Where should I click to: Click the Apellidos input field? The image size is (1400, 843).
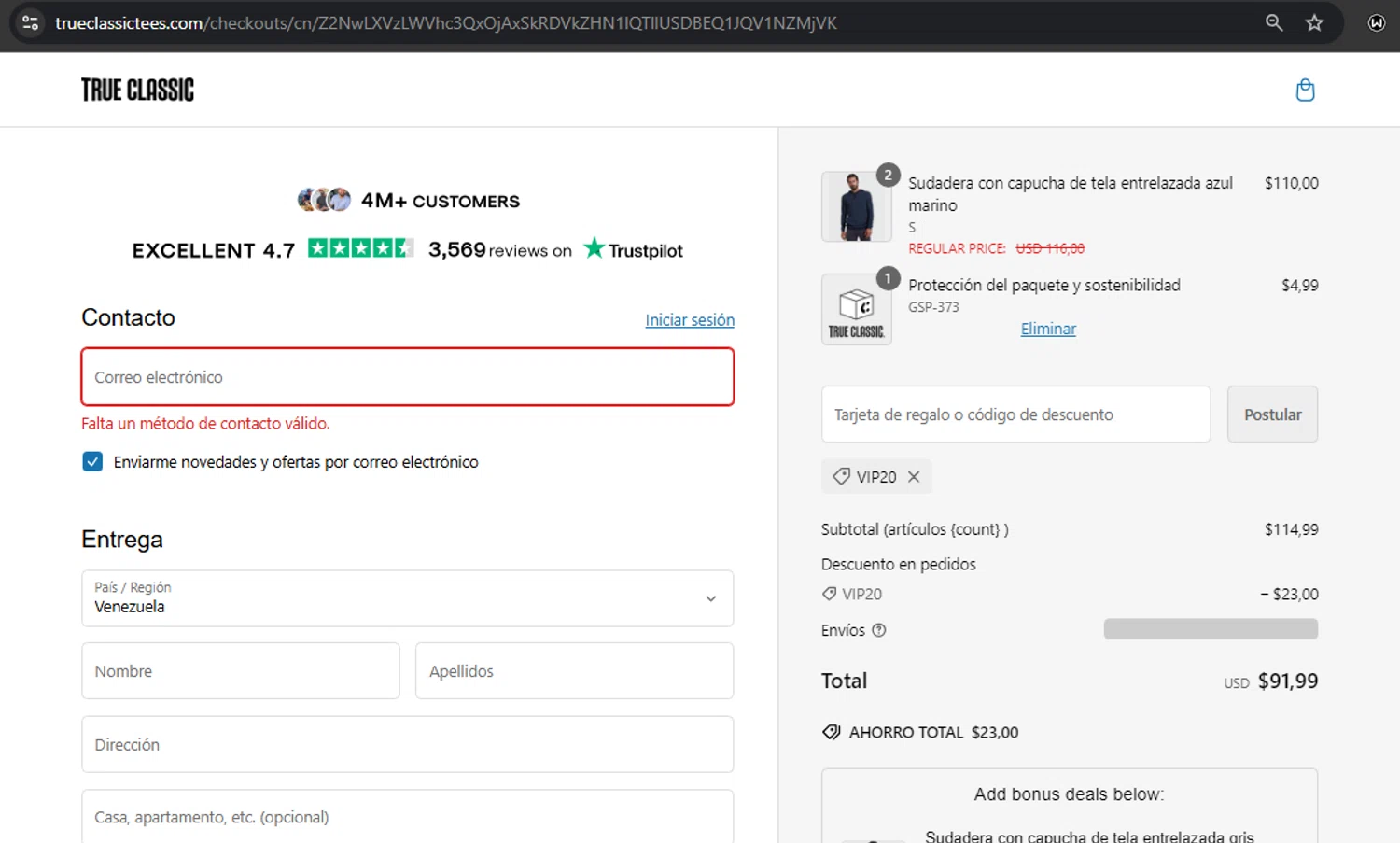[574, 670]
